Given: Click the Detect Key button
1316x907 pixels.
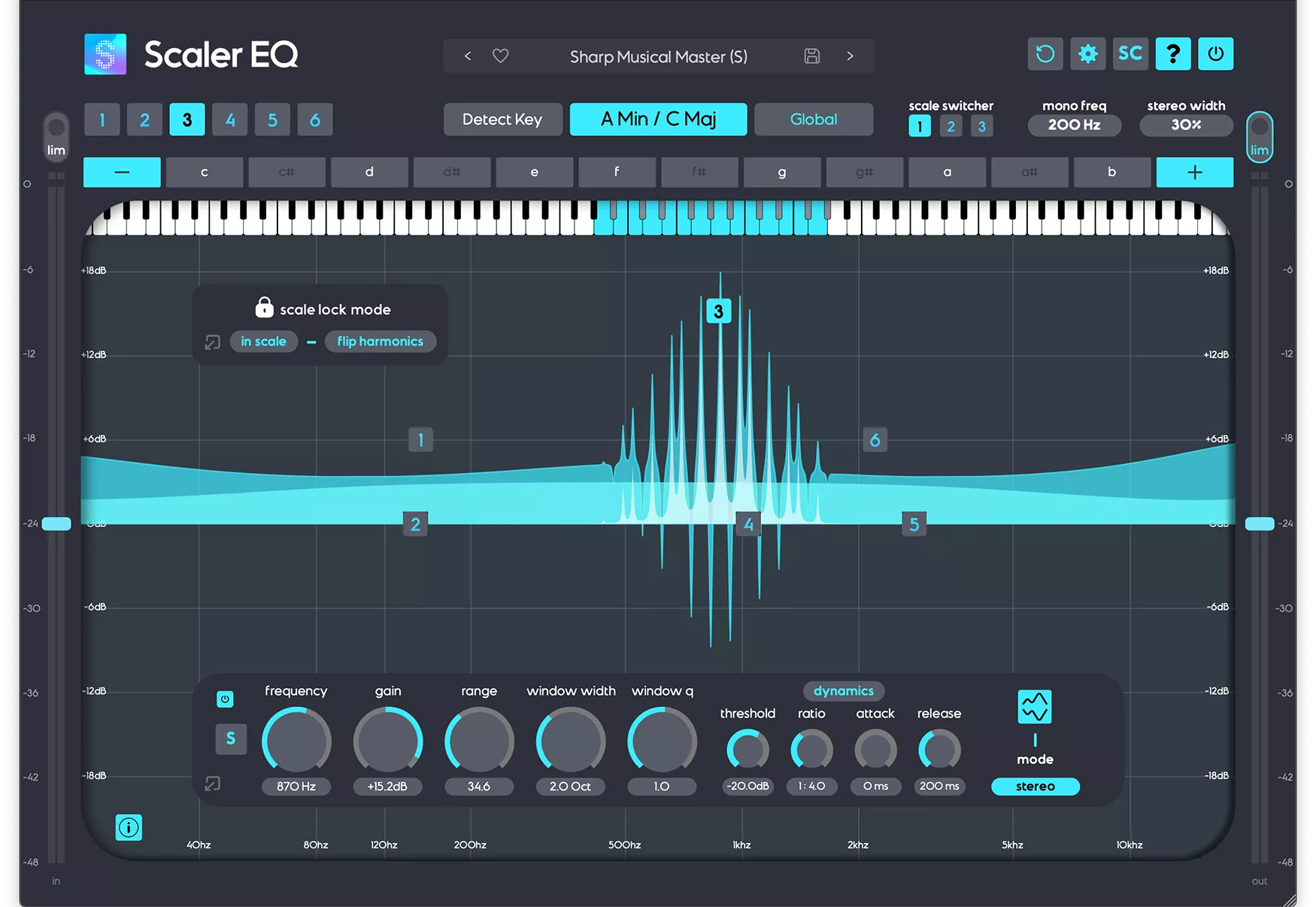Looking at the screenshot, I should click(x=502, y=119).
